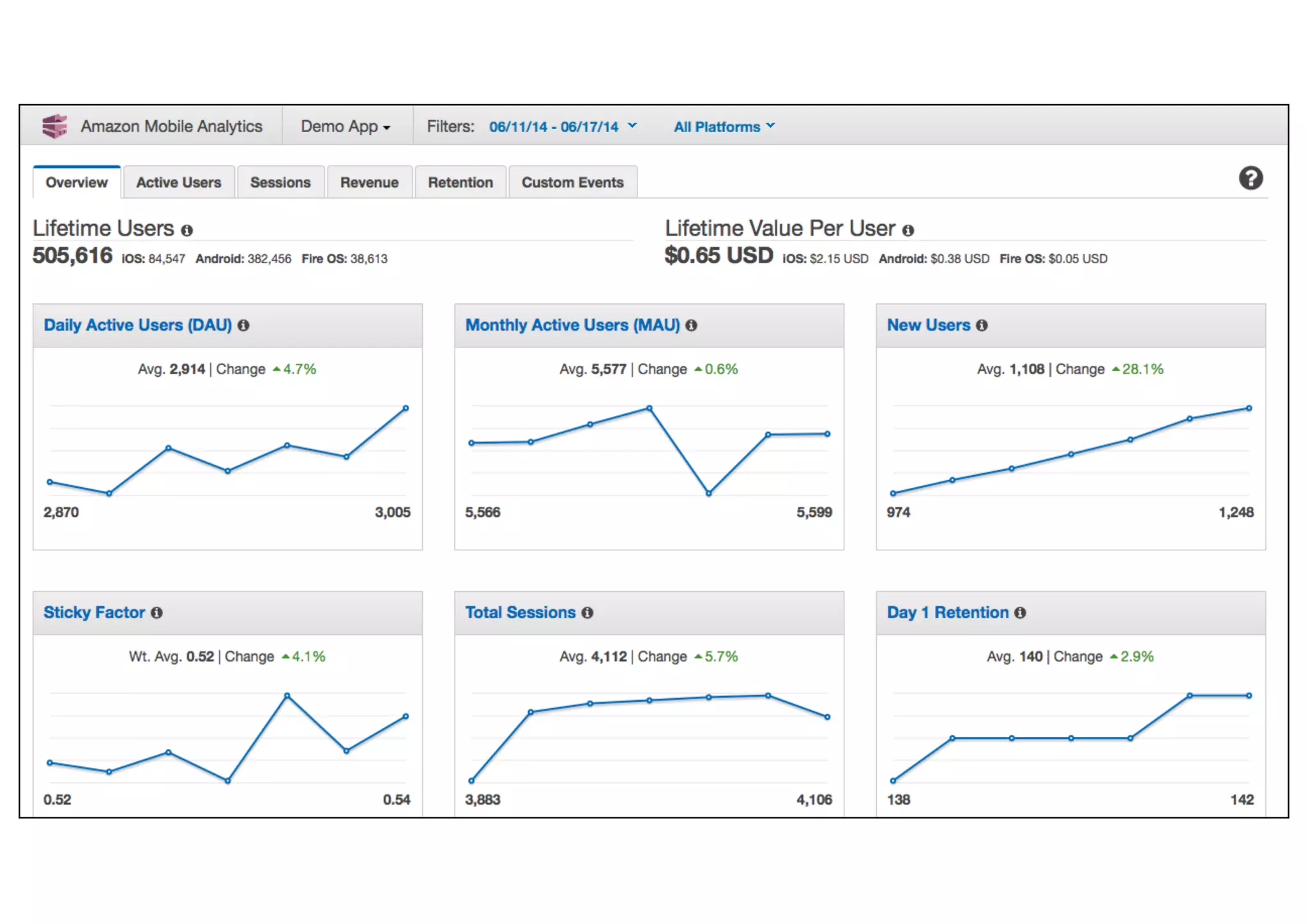The image size is (1308, 924).
Task: Click the 2.9% change on Day 1 Retention
Action: (1132, 656)
